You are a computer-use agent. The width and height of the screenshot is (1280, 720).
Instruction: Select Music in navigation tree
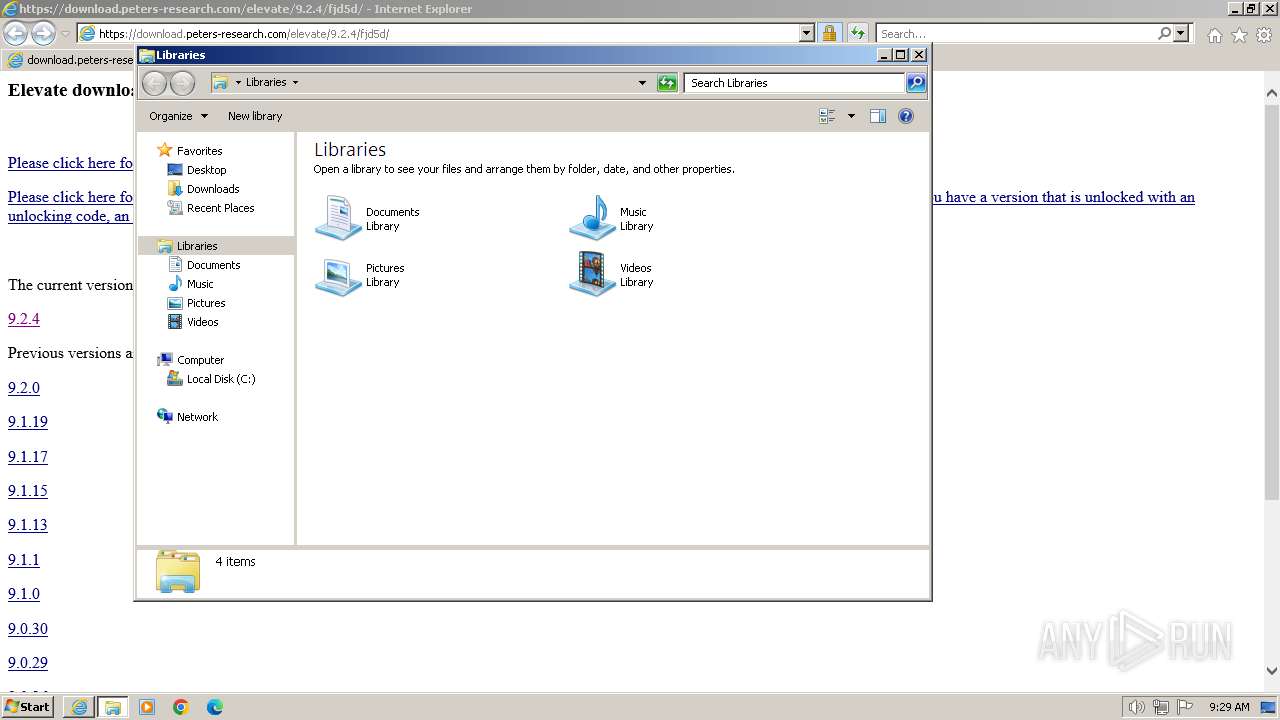coord(200,284)
